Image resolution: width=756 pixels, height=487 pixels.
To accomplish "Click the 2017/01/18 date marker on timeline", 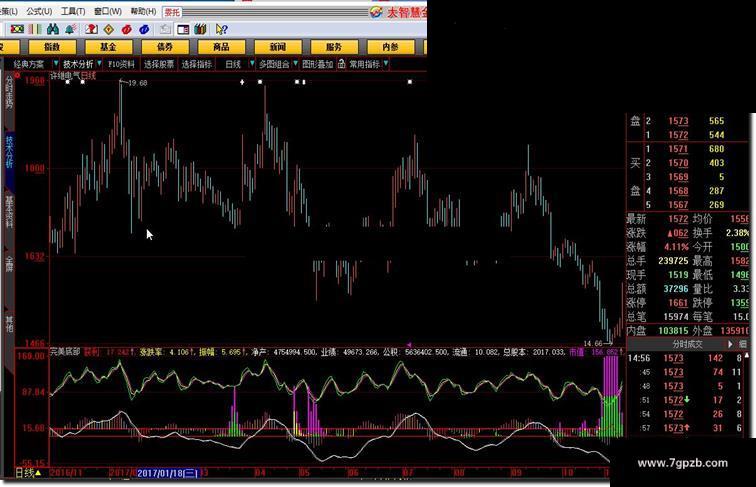I will 168,473.
